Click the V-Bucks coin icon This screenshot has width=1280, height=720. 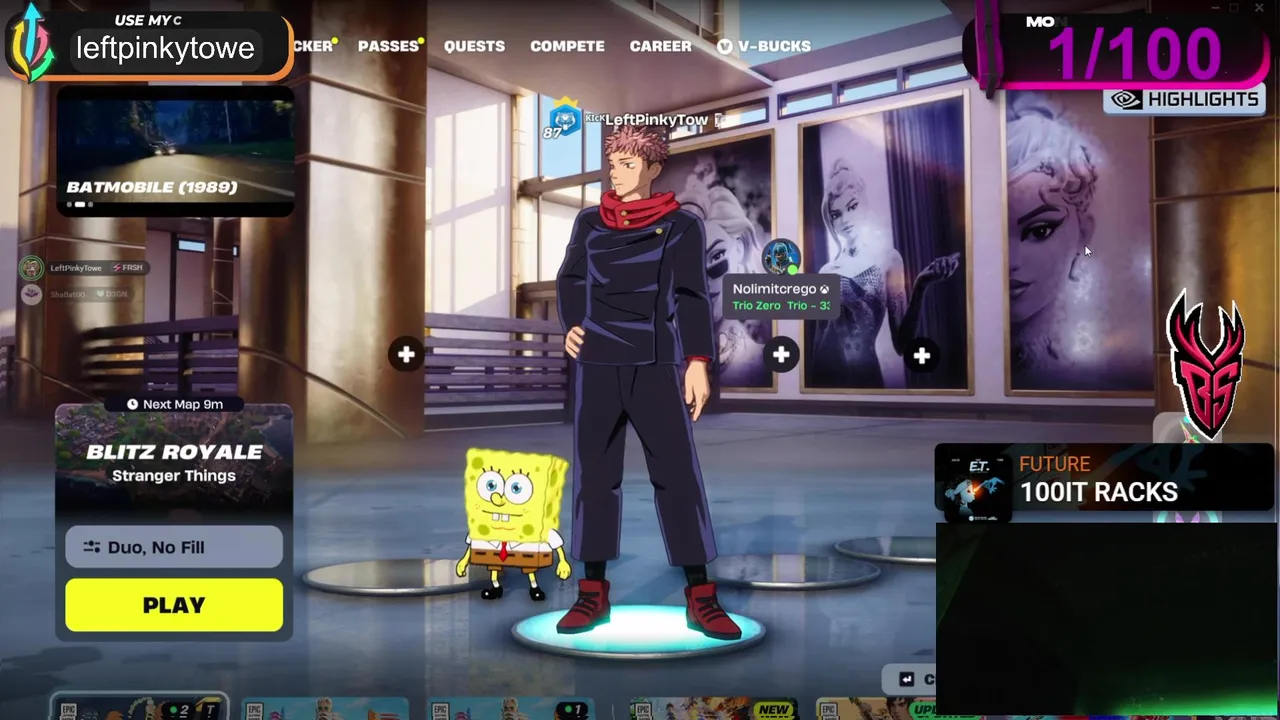725,46
